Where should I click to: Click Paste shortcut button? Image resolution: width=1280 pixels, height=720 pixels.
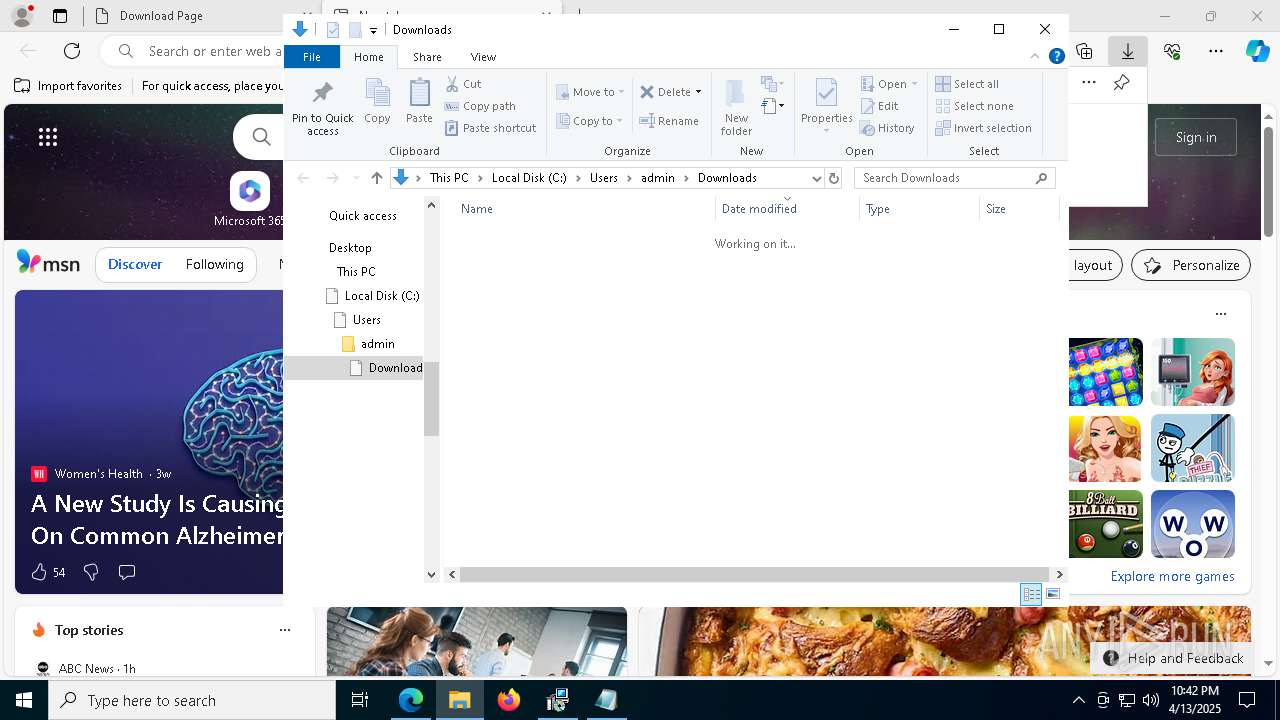point(490,128)
